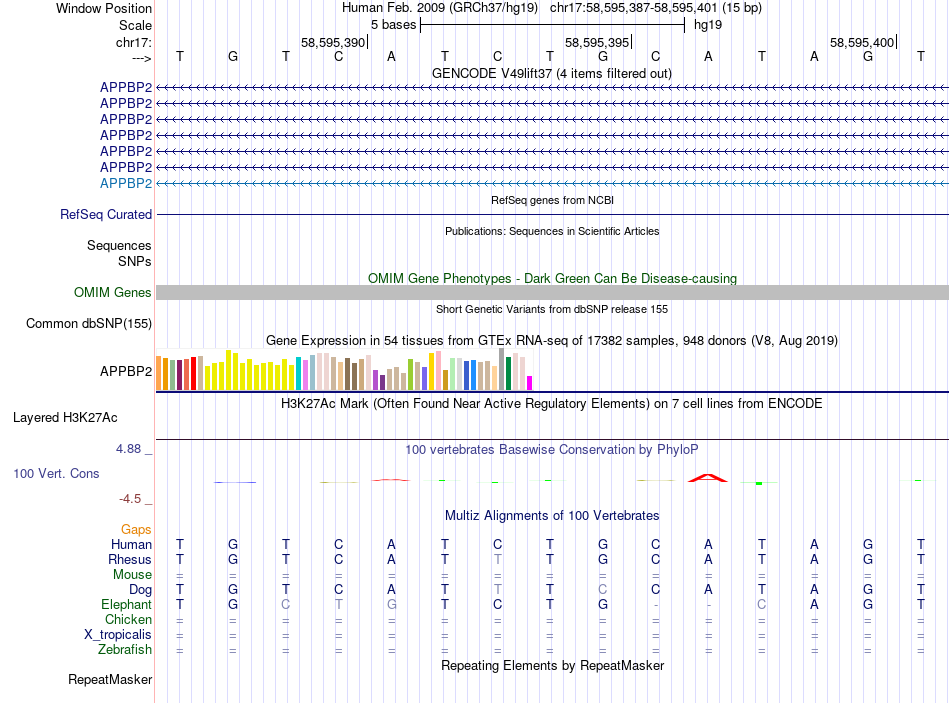This screenshot has width=950, height=703.
Task: Open the GTEx Gene Expression track title
Action: (552, 341)
